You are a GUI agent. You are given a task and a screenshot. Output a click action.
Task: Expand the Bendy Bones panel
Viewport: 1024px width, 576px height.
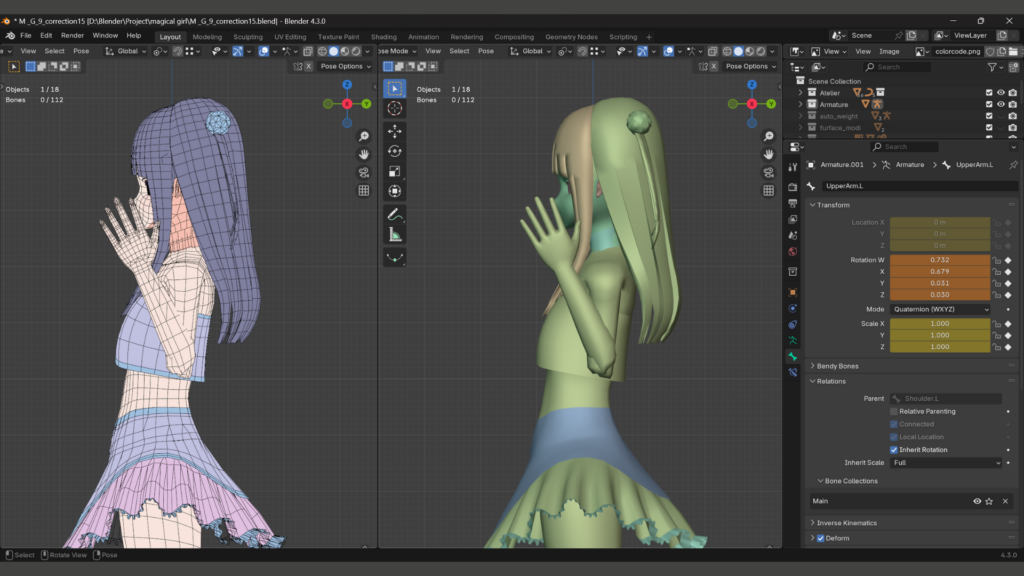tap(836, 366)
